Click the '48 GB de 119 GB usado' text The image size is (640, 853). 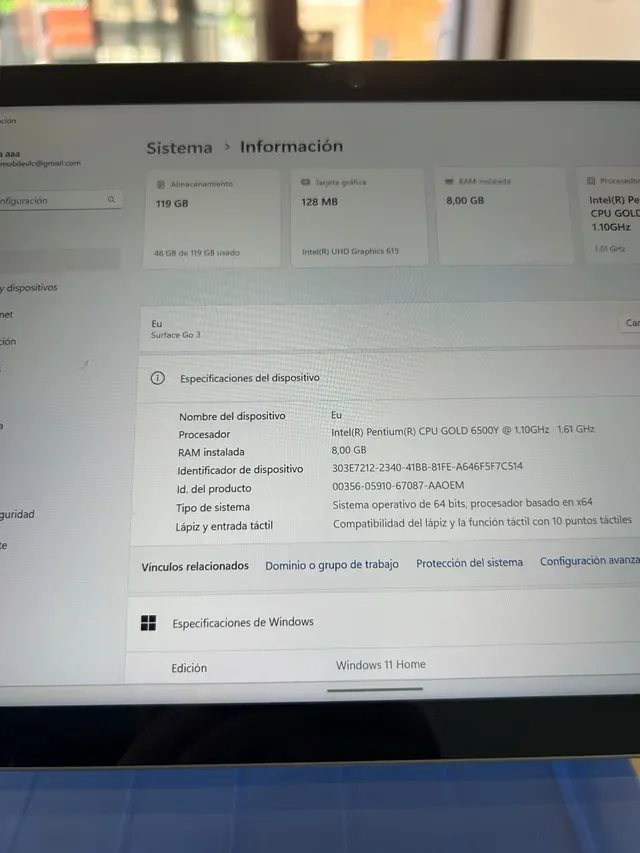[x=197, y=253]
